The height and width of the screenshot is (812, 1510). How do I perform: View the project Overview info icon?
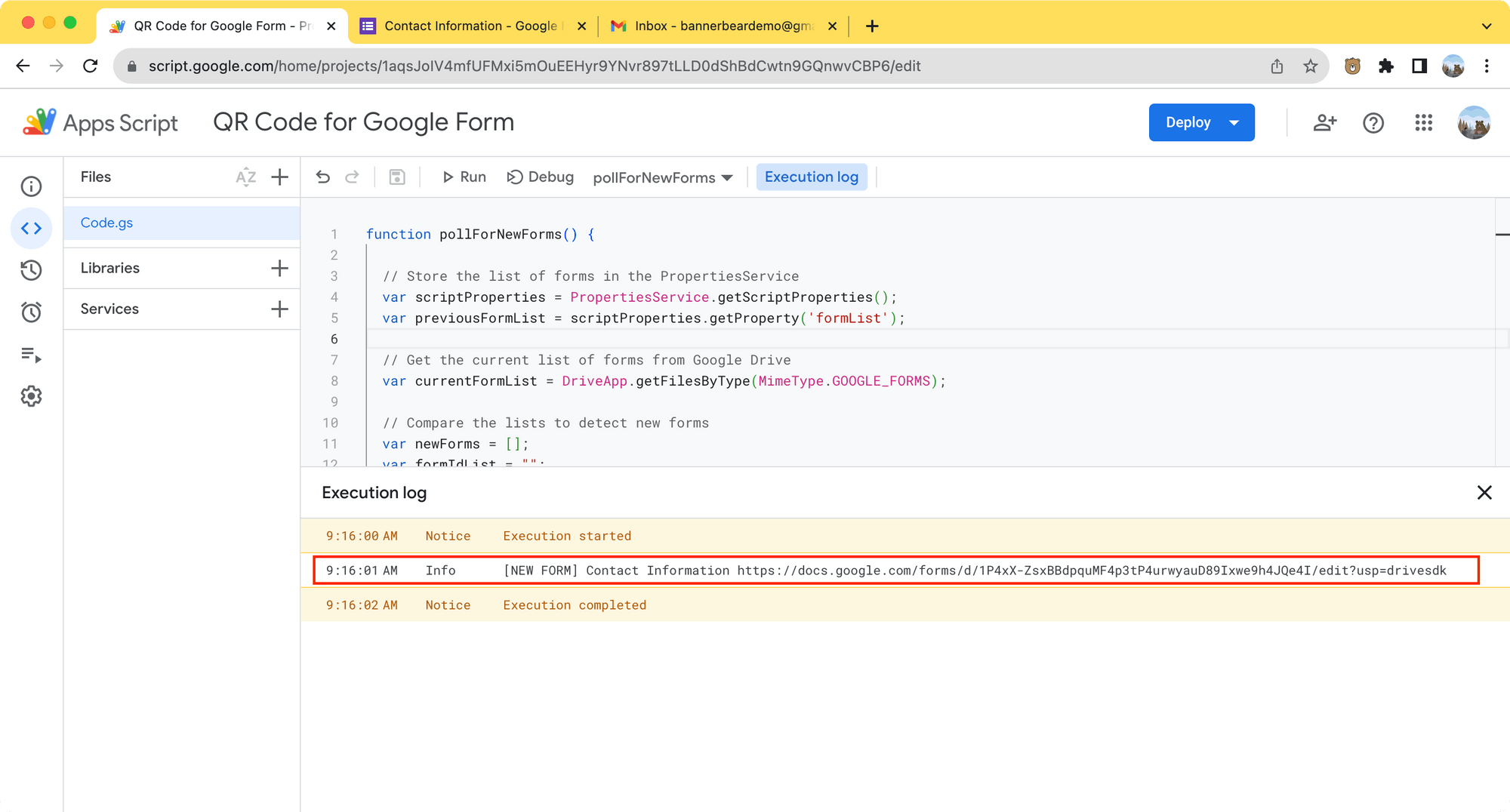coord(31,186)
